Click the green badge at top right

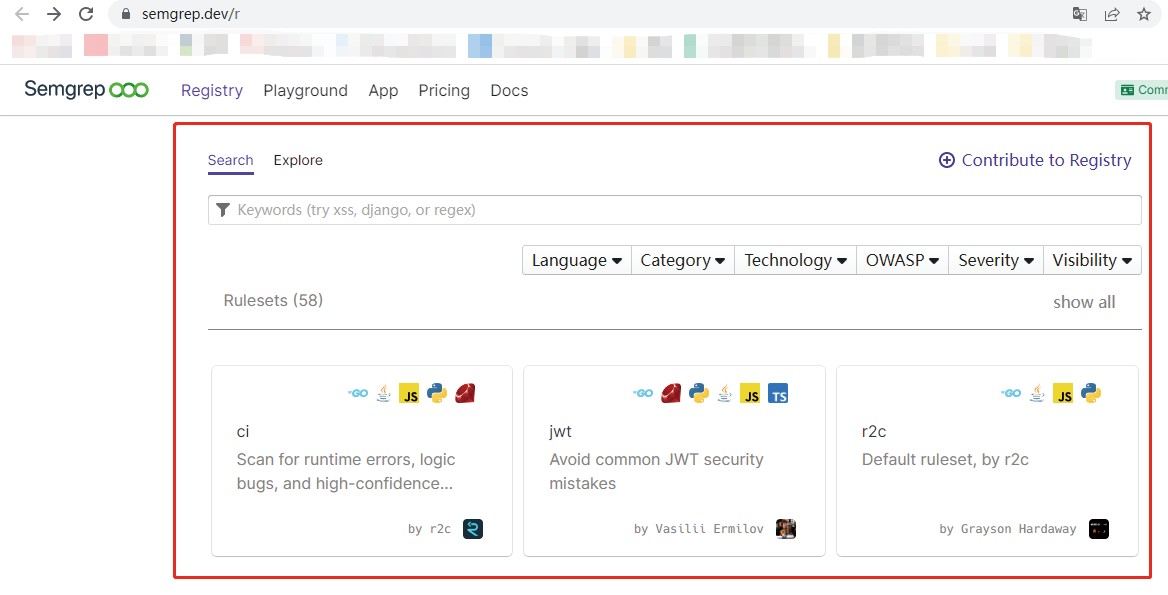1141,90
